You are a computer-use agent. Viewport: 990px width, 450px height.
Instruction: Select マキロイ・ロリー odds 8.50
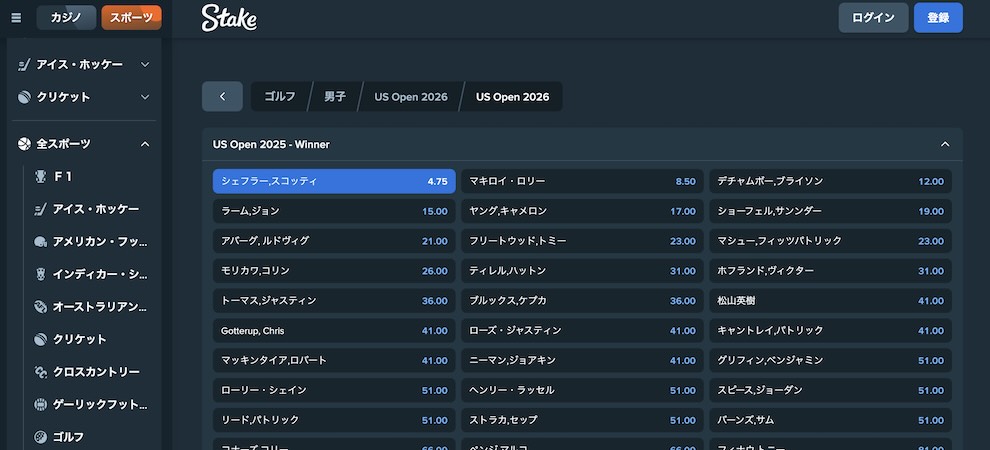point(582,181)
